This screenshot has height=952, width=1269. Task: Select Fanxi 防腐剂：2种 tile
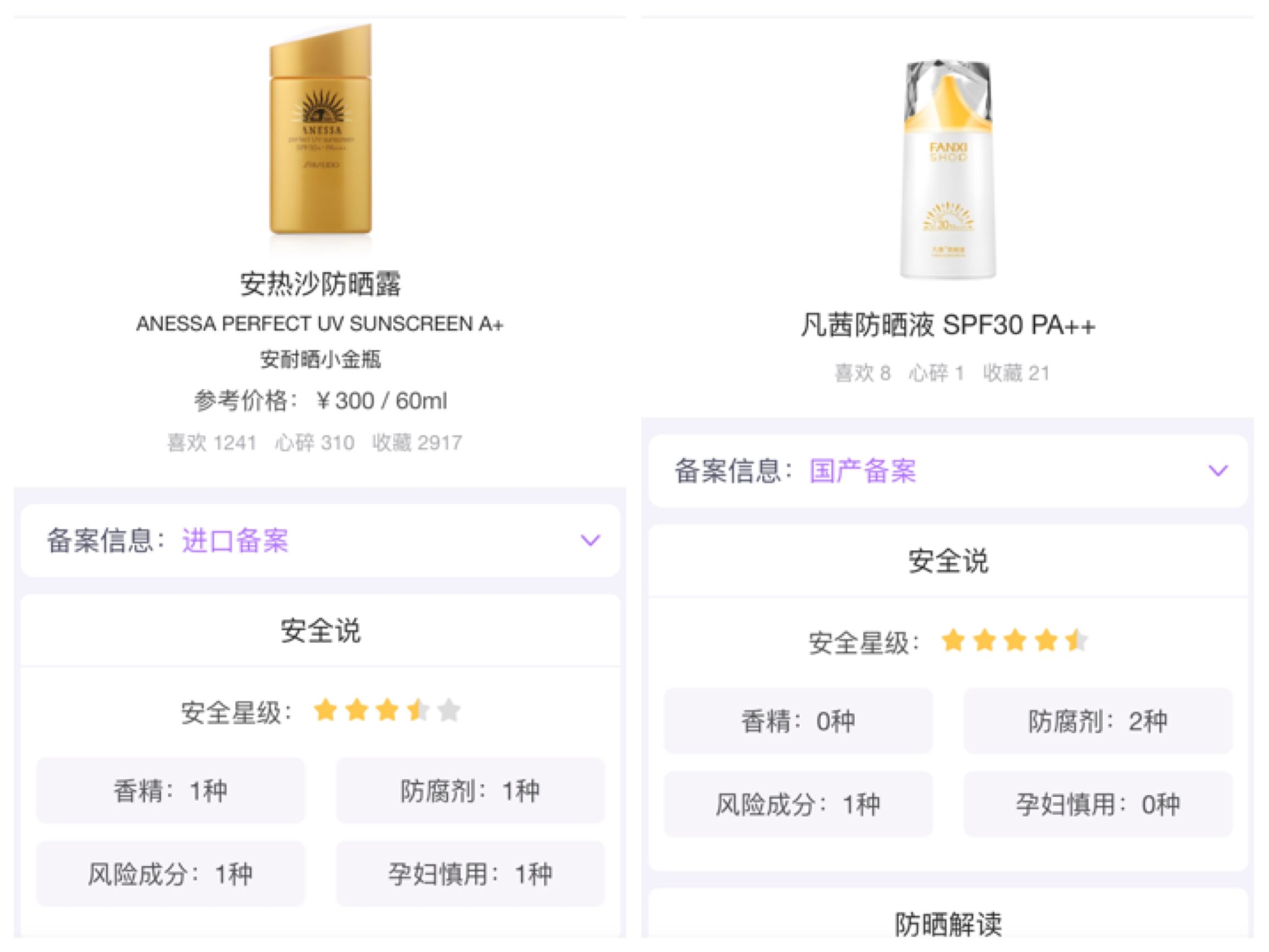(x=1098, y=721)
